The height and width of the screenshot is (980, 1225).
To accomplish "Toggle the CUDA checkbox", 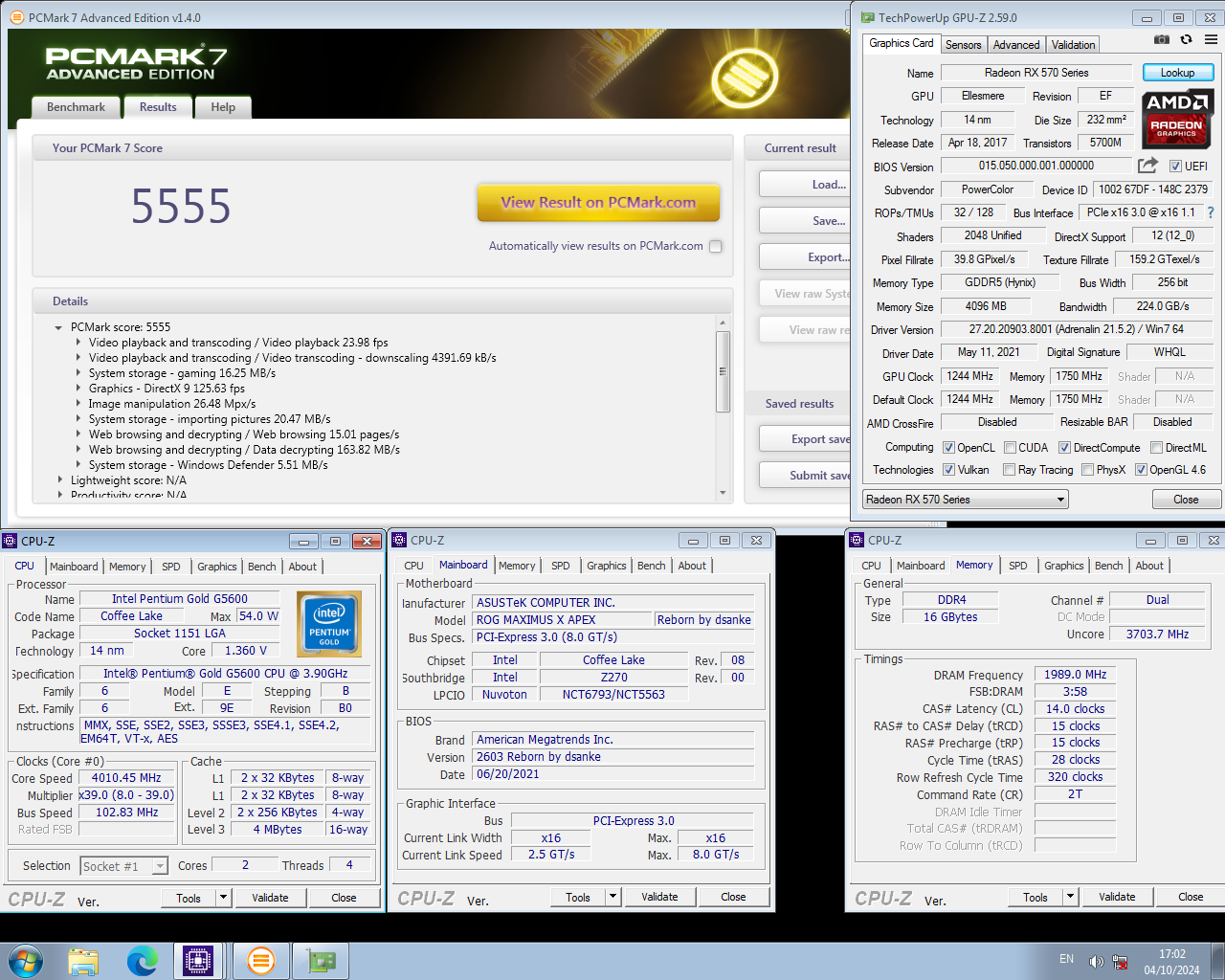I will click(1010, 448).
